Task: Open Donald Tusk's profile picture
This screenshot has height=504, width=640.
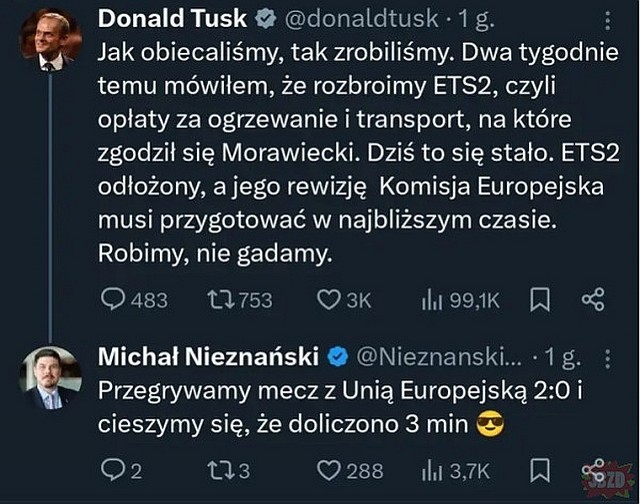Action: coord(50,40)
